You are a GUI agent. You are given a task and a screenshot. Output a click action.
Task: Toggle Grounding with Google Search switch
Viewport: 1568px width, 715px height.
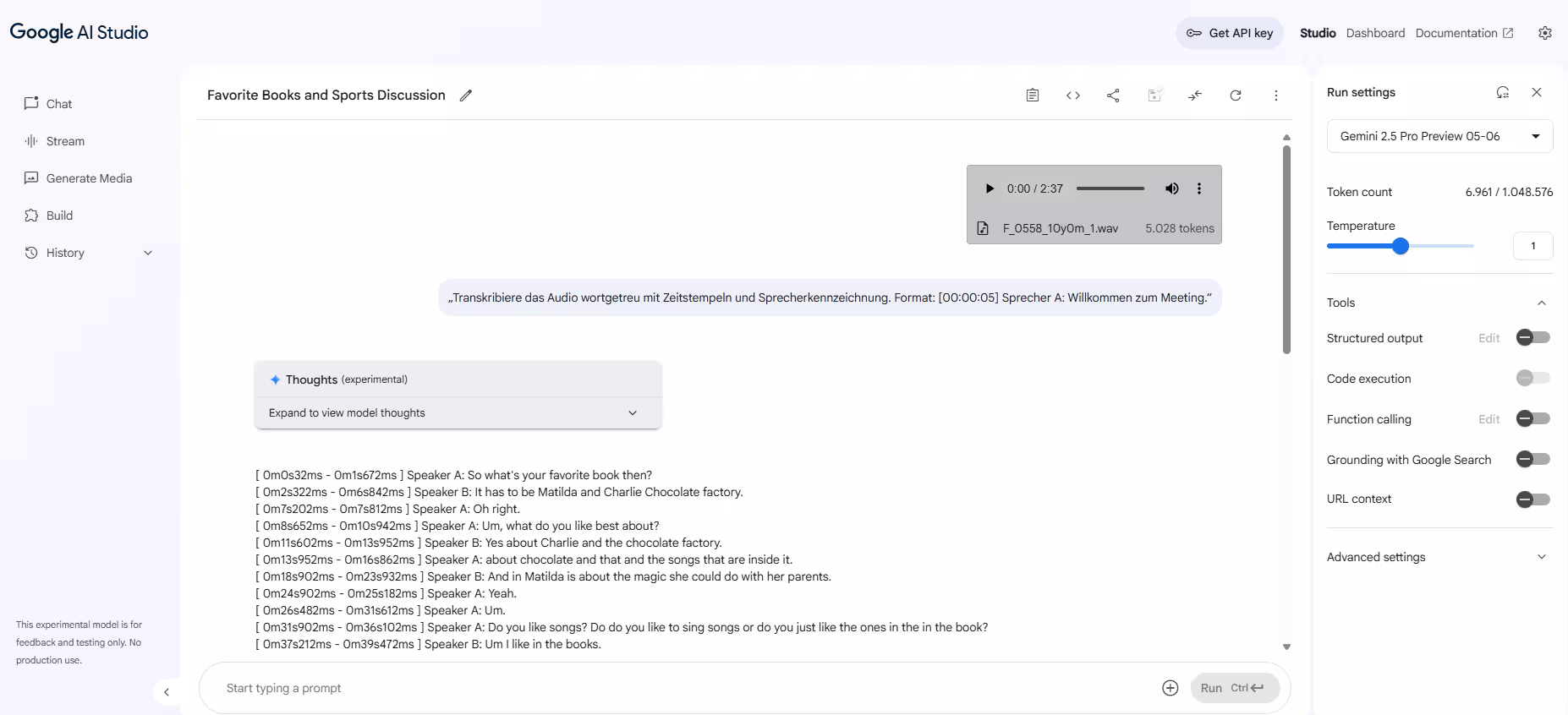pos(1533,460)
